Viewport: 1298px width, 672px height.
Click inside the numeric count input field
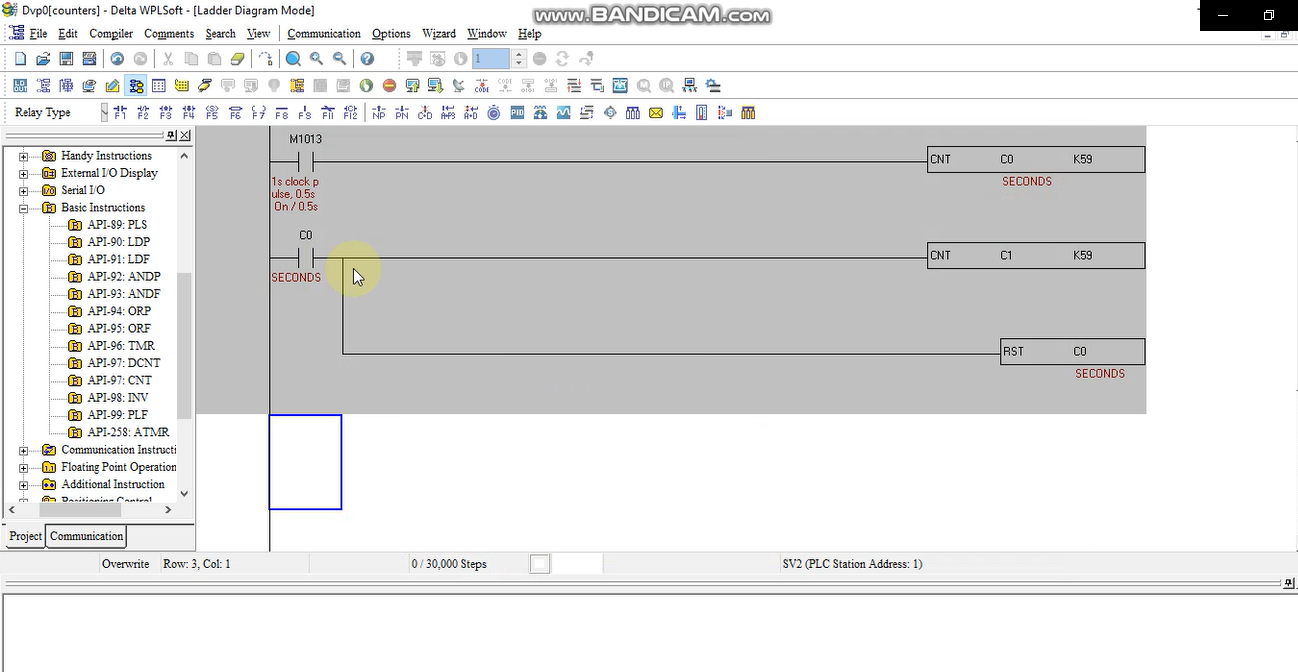click(490, 58)
